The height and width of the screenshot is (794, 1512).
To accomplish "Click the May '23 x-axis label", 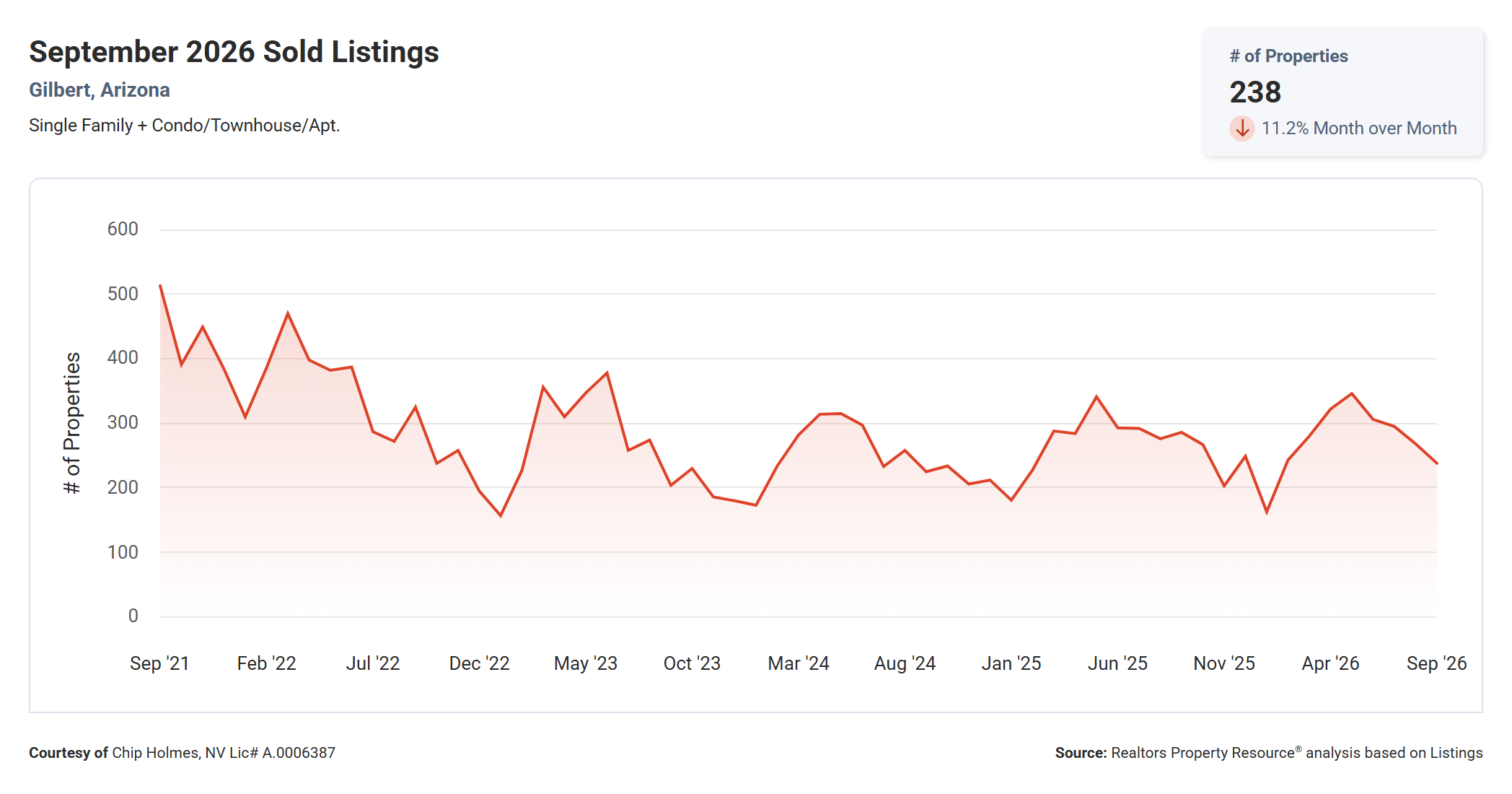I will (586, 663).
